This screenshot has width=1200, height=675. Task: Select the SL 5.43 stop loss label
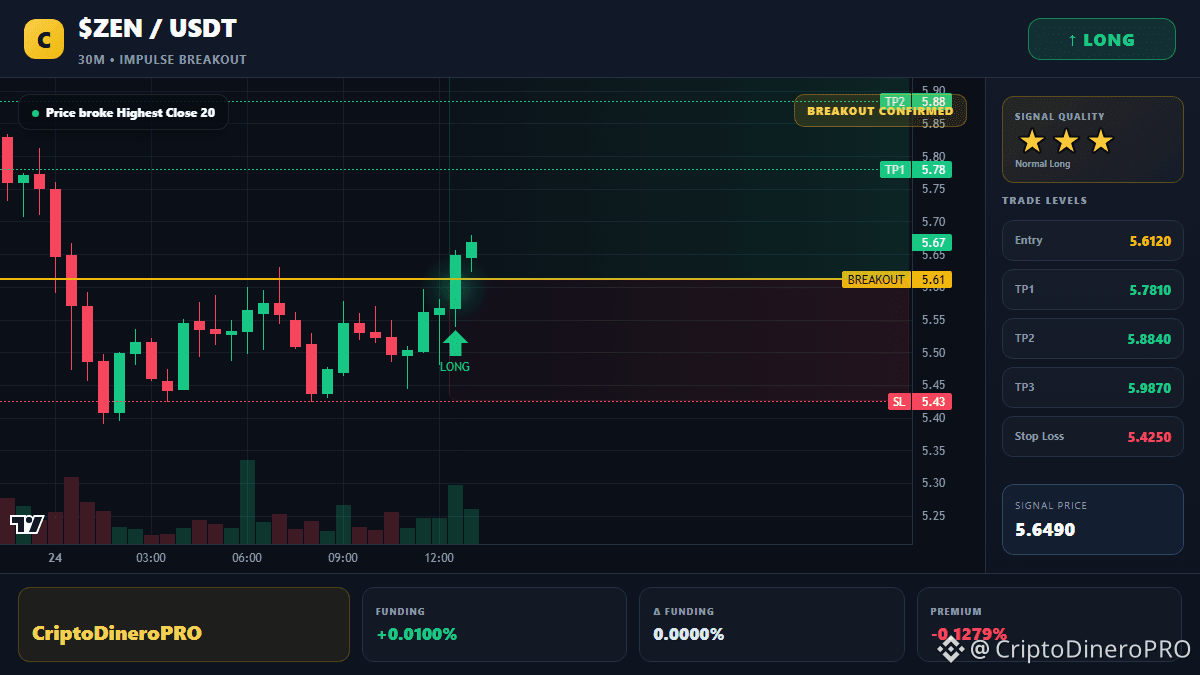pos(920,401)
